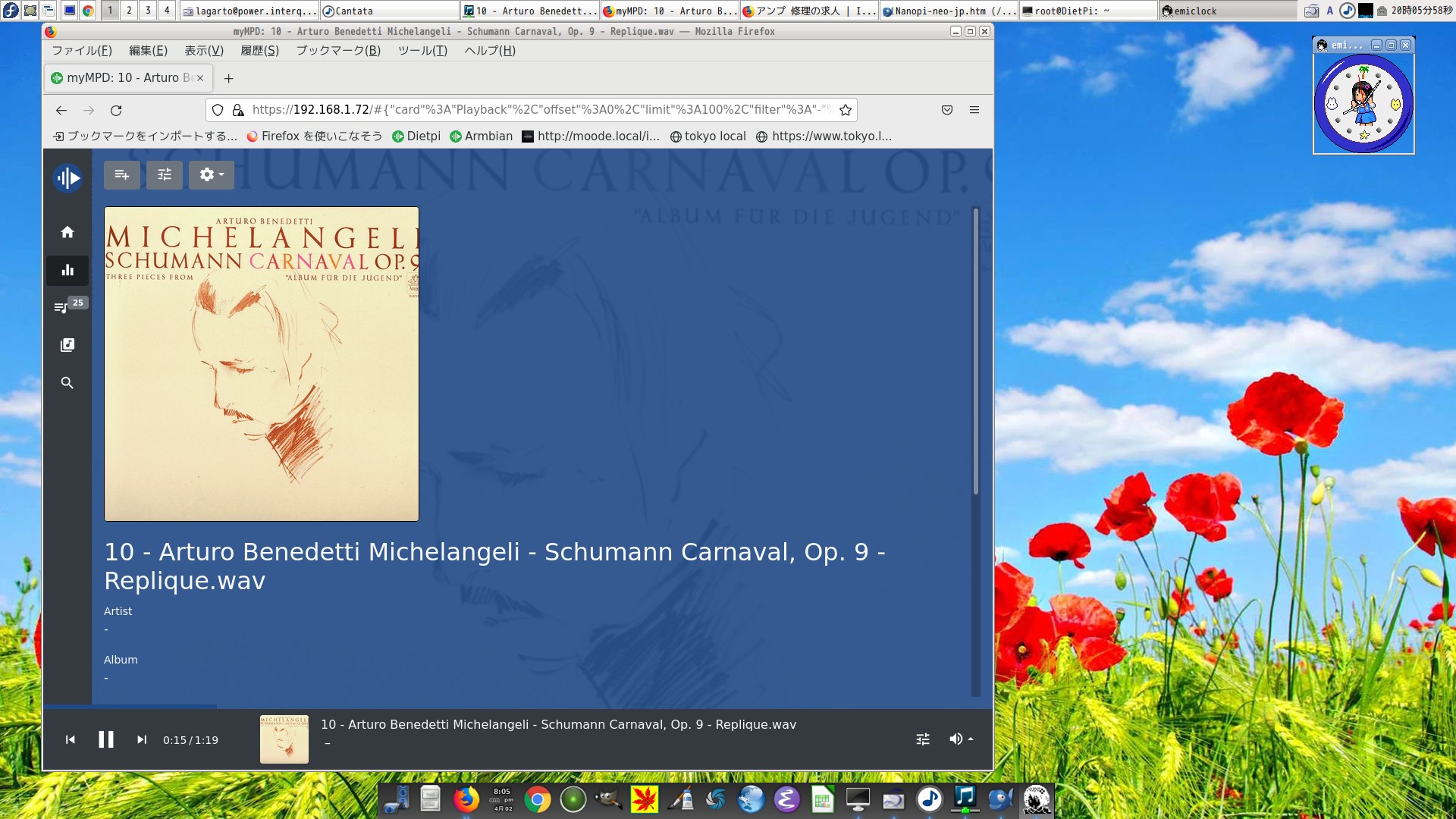Bookmark this page with the star icon
This screenshot has height=819, width=1456.
click(846, 110)
